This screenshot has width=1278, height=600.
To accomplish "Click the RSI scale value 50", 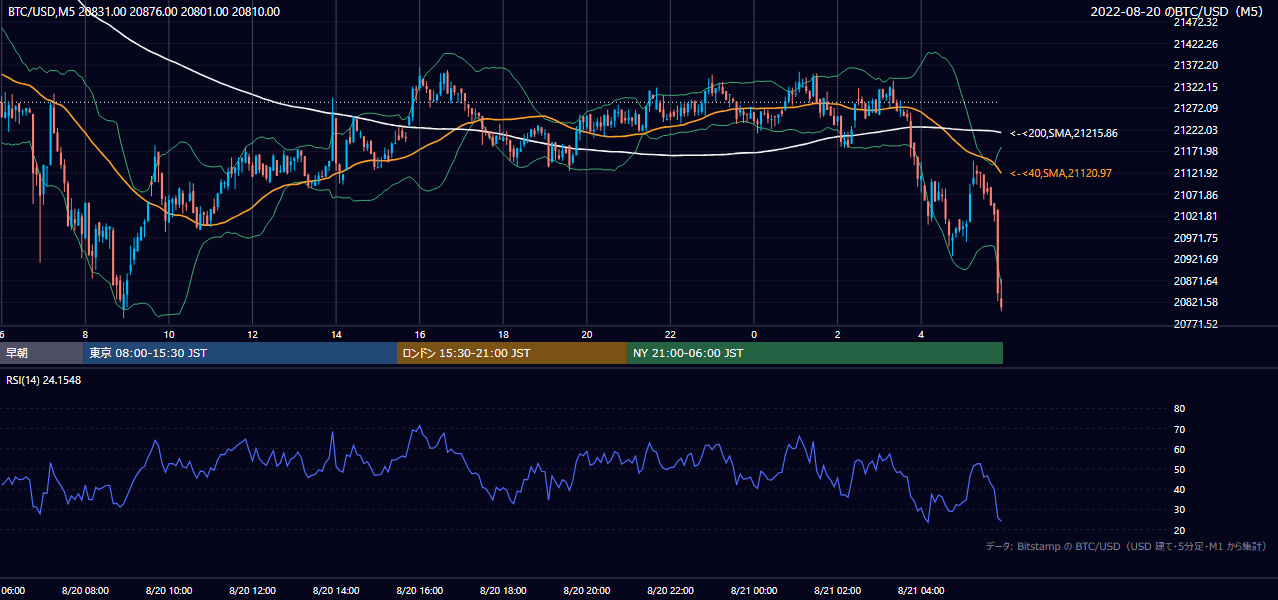I will (x=1179, y=469).
